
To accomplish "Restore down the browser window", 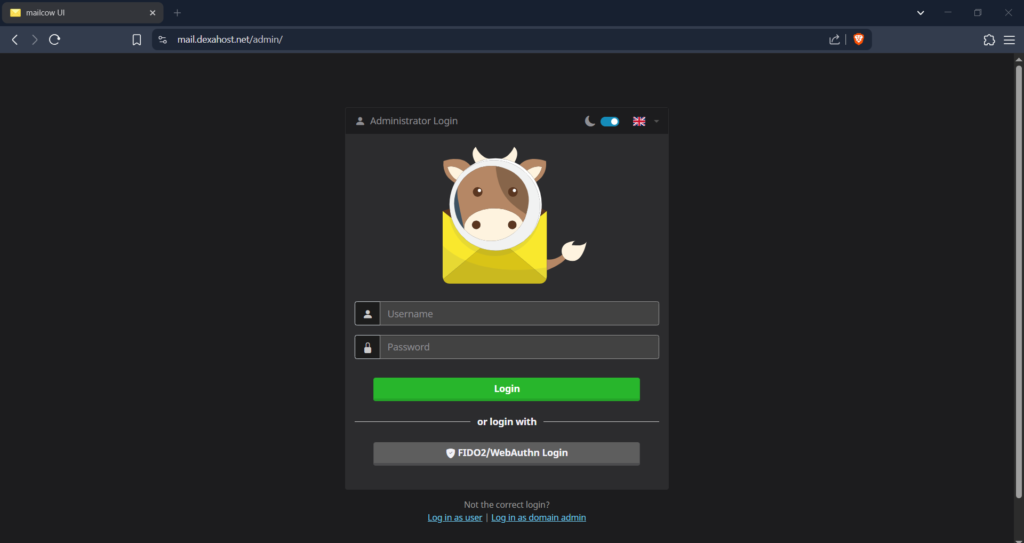I will (978, 12).
